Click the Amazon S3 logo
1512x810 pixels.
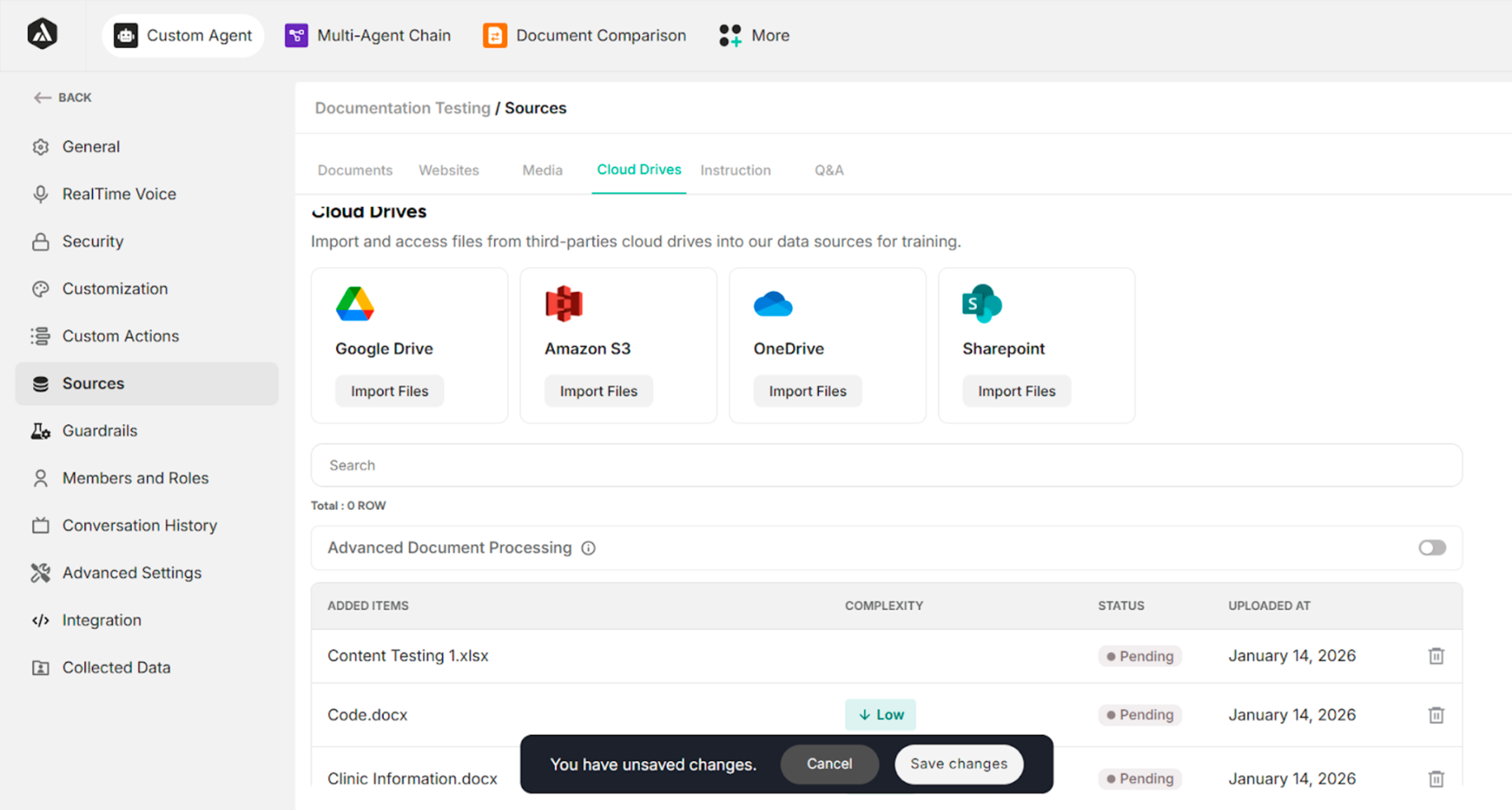coord(564,304)
